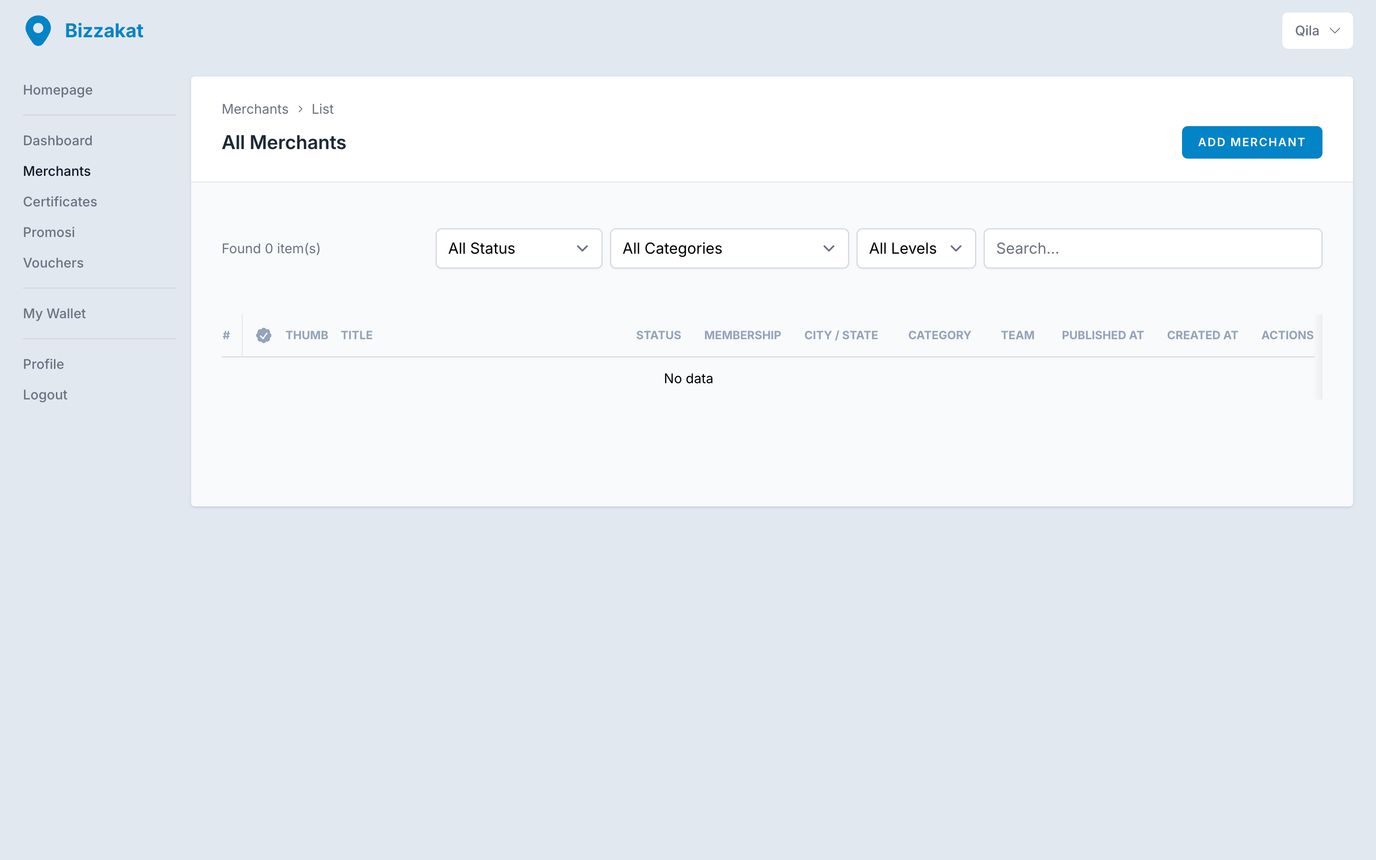Navigate to Certificates page

(x=60, y=202)
